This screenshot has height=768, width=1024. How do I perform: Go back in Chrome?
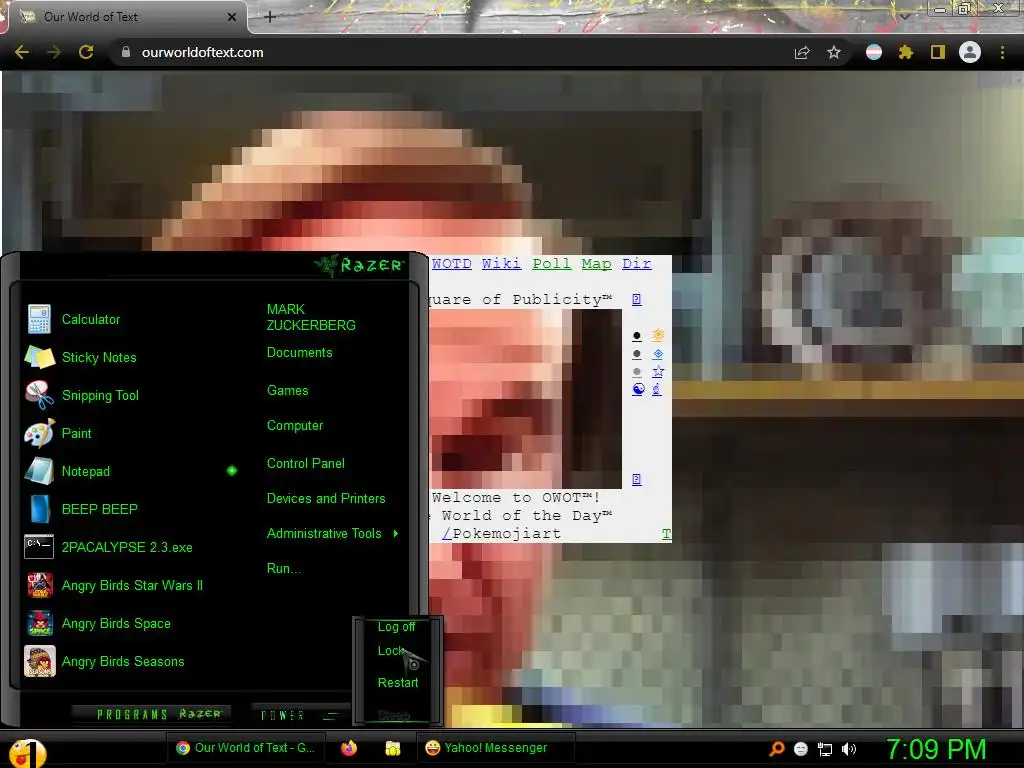(x=22, y=52)
